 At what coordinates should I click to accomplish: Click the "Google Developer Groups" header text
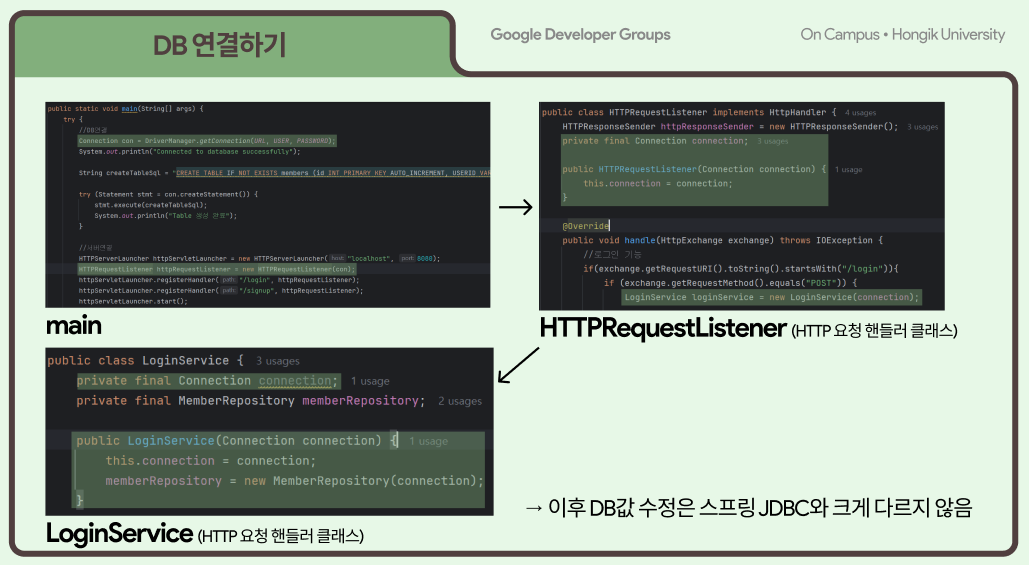(580, 35)
